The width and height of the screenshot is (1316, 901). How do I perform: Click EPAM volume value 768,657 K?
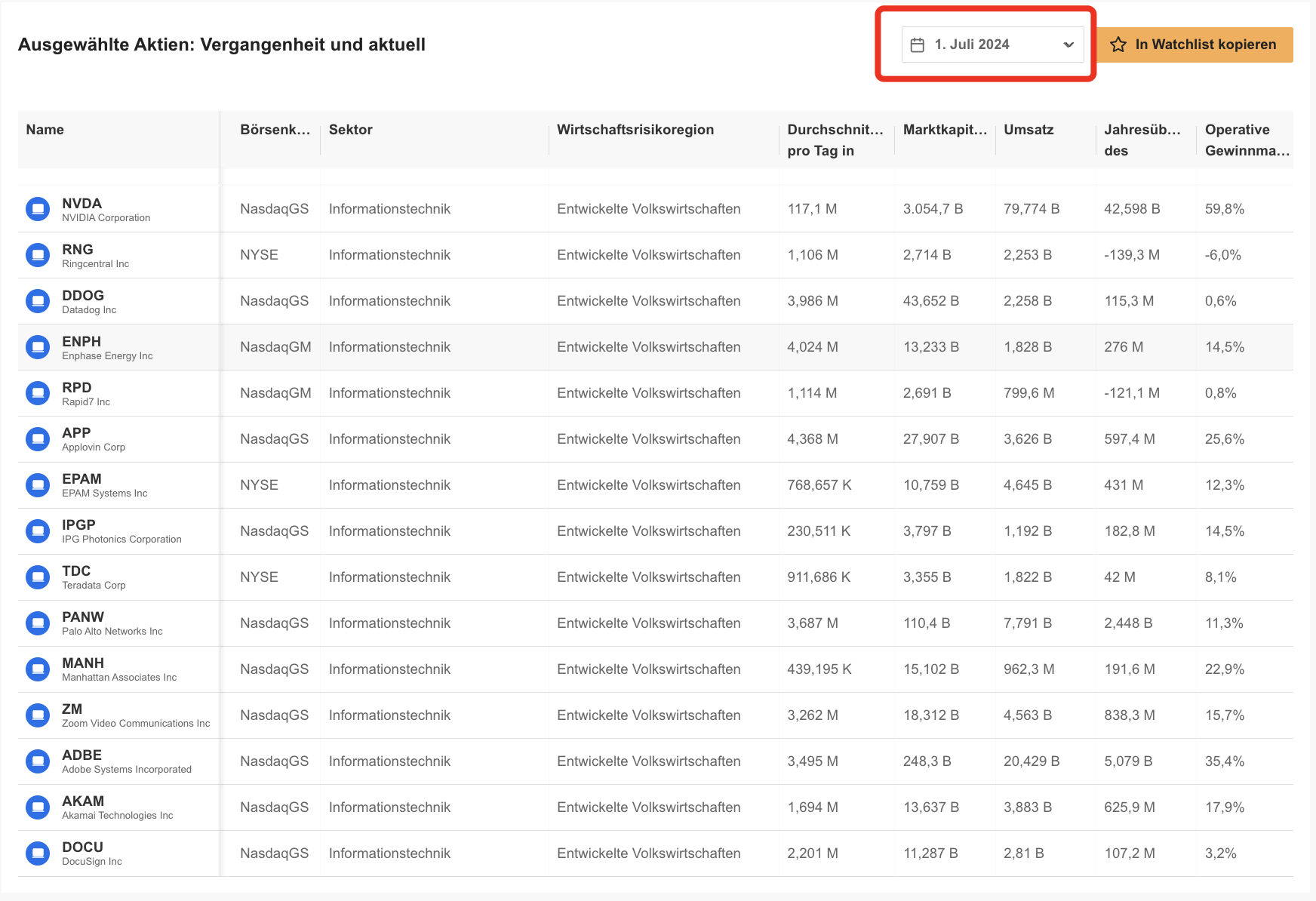click(x=819, y=485)
